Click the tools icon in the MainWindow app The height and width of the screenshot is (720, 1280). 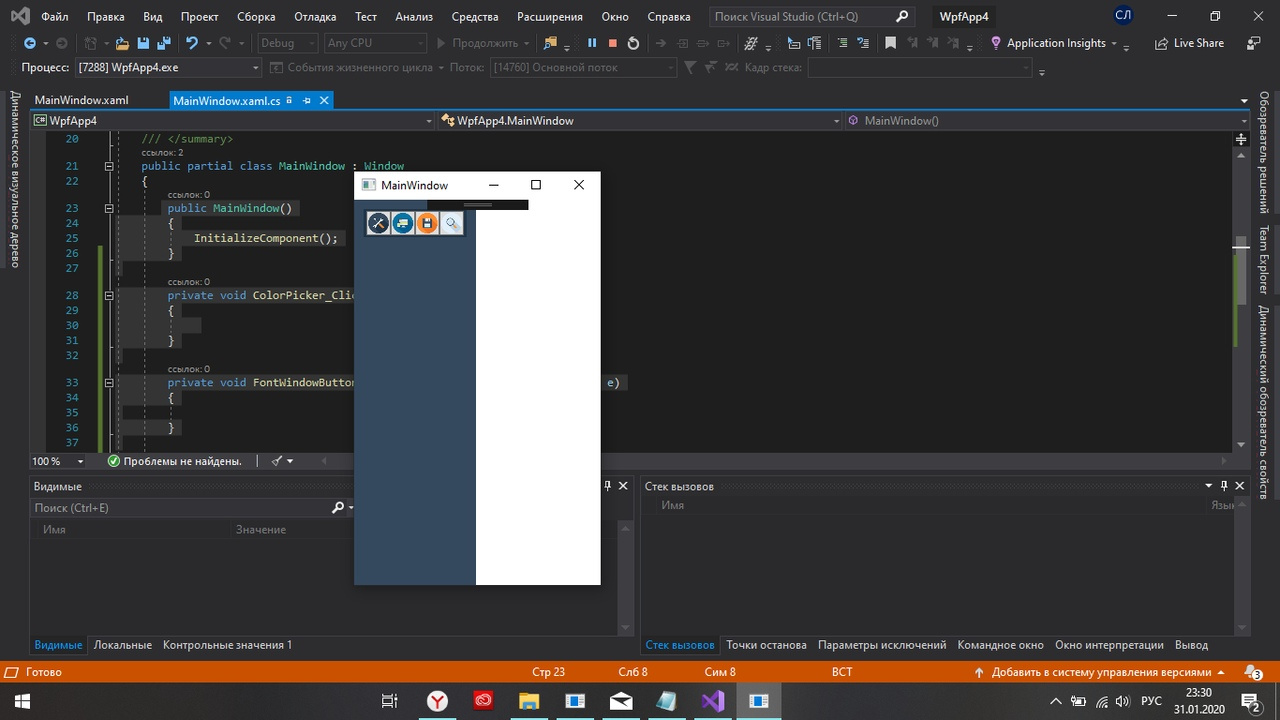[x=378, y=223]
